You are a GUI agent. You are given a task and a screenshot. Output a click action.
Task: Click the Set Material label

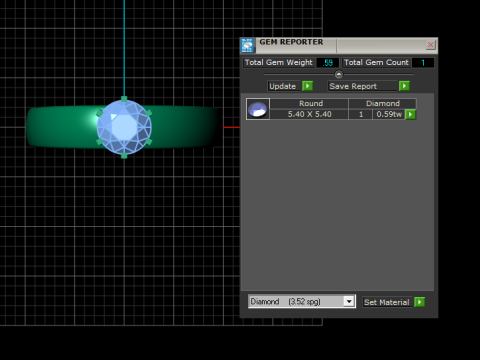click(x=387, y=302)
